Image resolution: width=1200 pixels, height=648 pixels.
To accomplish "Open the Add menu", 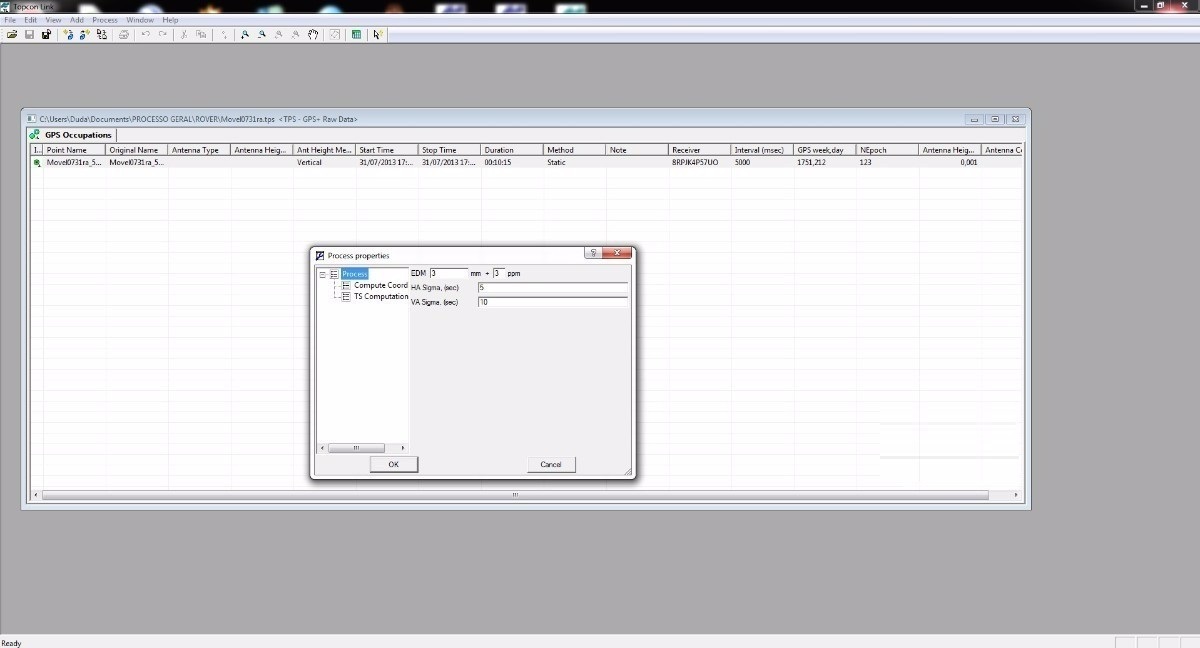I will coord(77,20).
